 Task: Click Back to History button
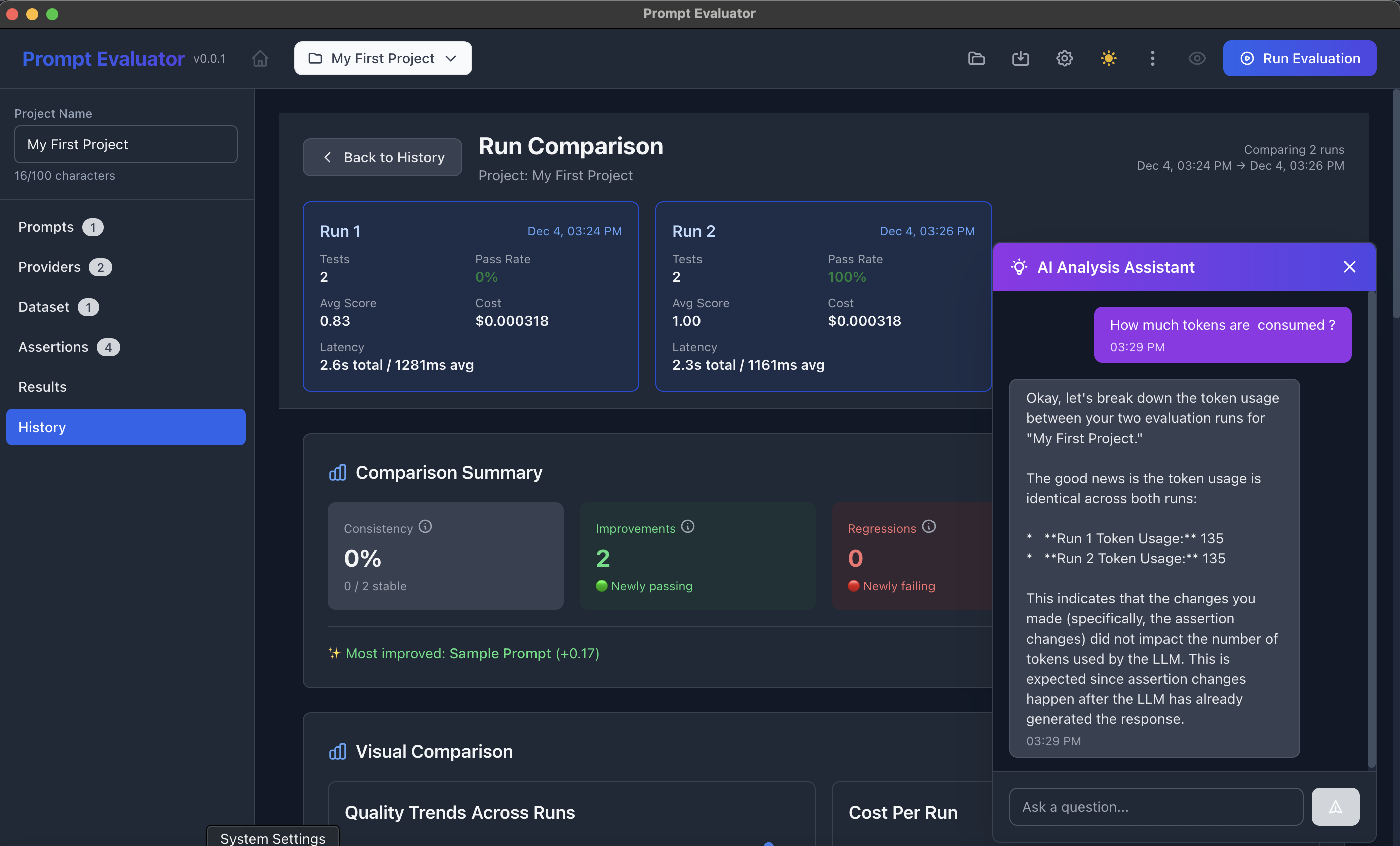point(382,157)
